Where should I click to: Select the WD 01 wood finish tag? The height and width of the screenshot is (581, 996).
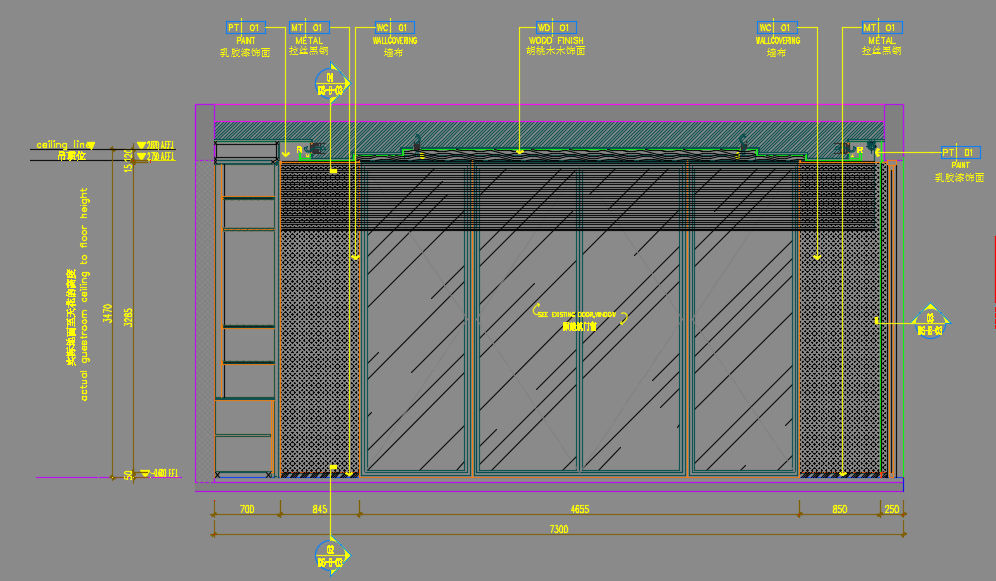554,27
